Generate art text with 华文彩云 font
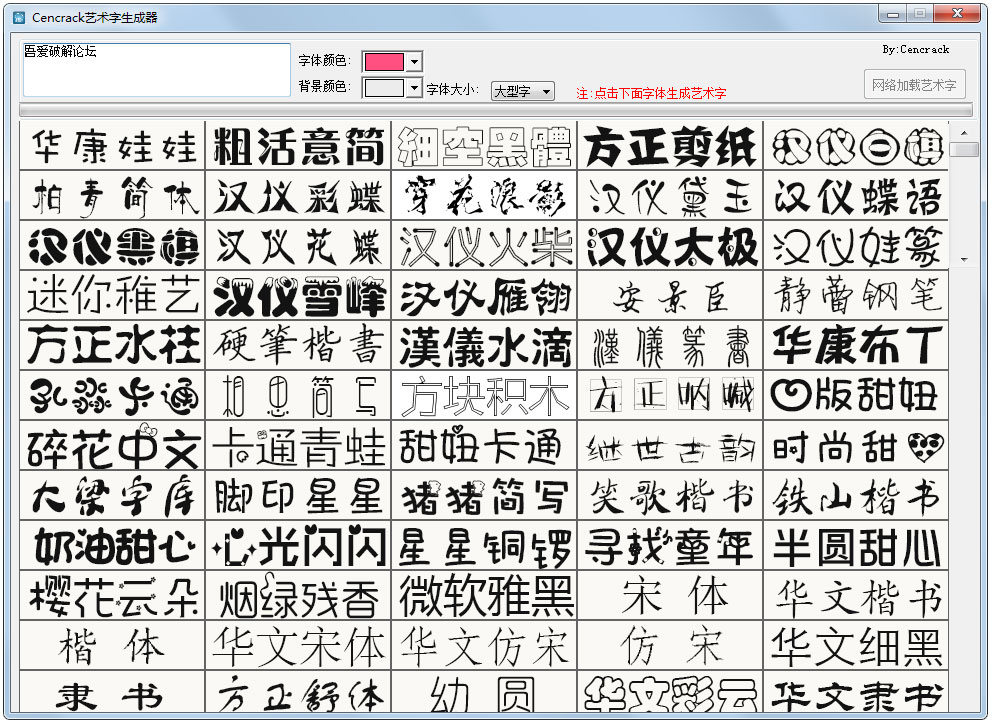 (670, 692)
